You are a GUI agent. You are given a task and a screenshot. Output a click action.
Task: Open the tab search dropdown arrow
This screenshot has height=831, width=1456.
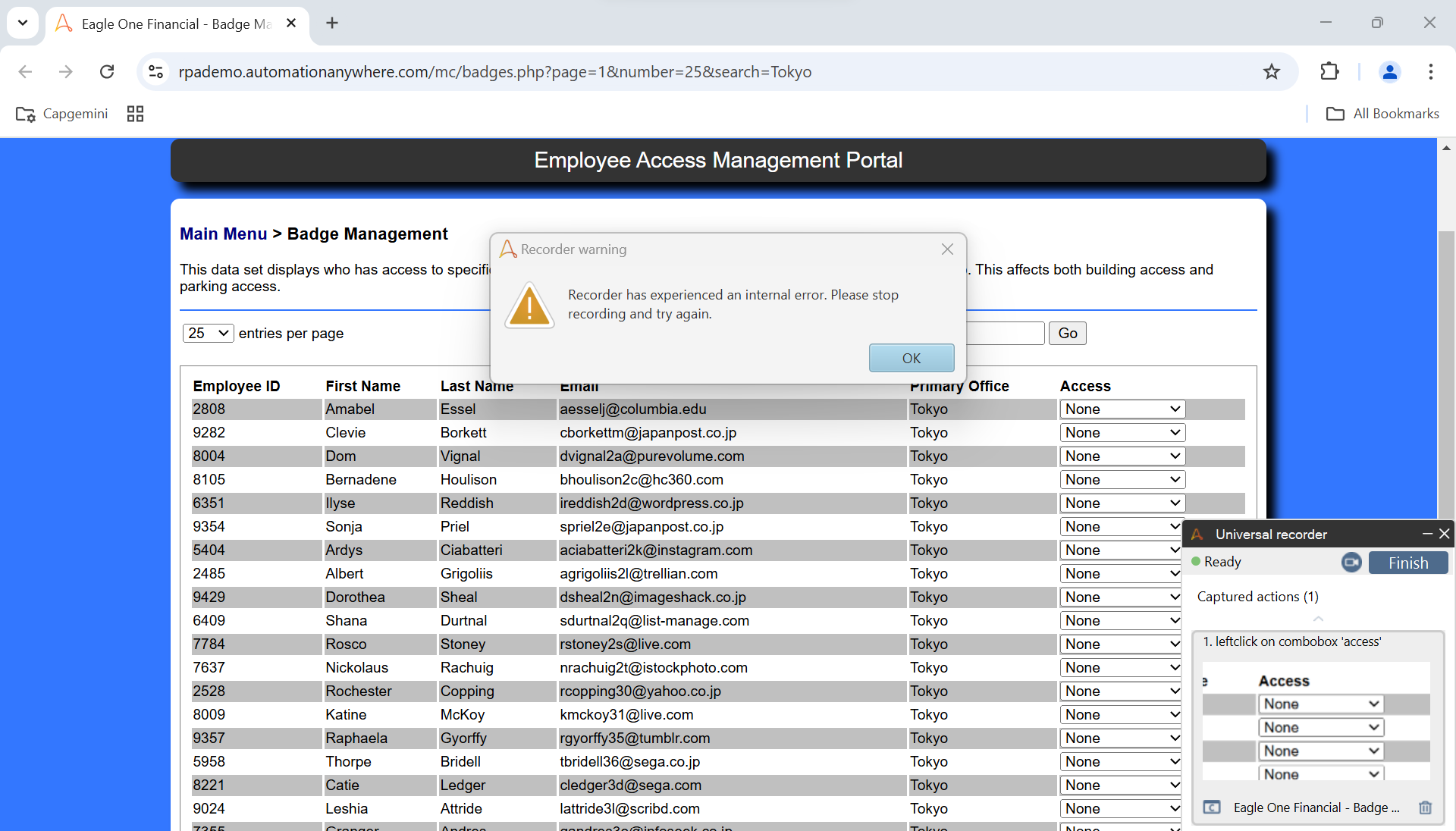pos(23,23)
